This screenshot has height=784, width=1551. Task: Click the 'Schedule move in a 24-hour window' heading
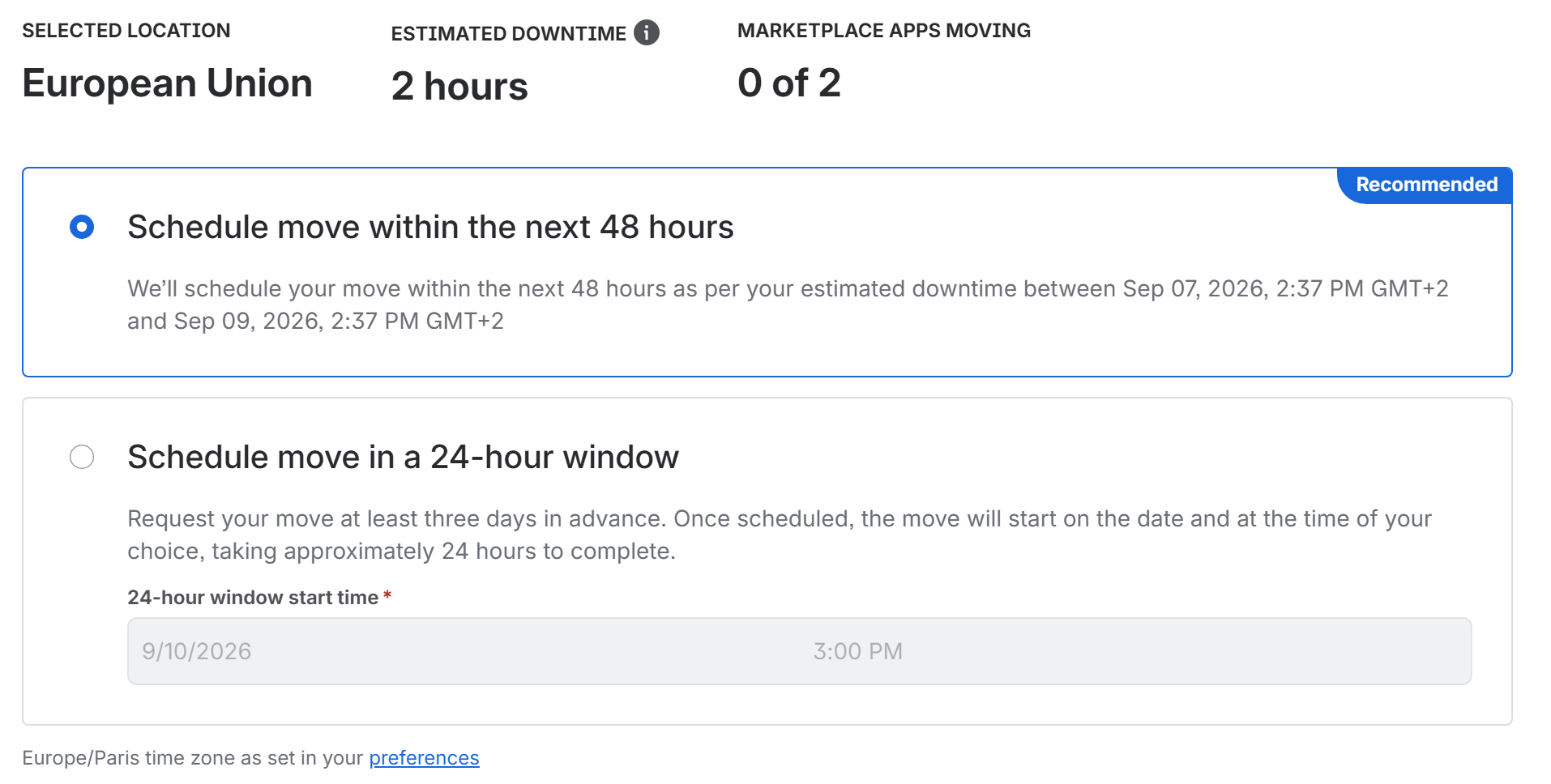tap(403, 458)
